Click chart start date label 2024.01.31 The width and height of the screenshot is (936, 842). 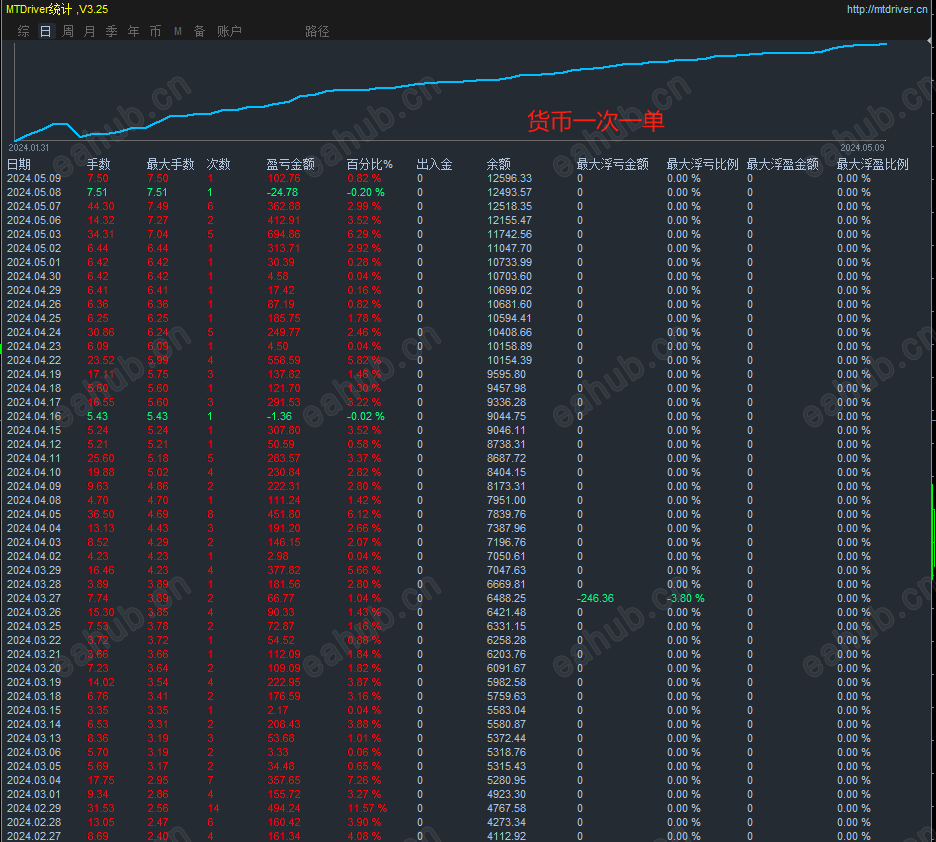tap(29, 147)
